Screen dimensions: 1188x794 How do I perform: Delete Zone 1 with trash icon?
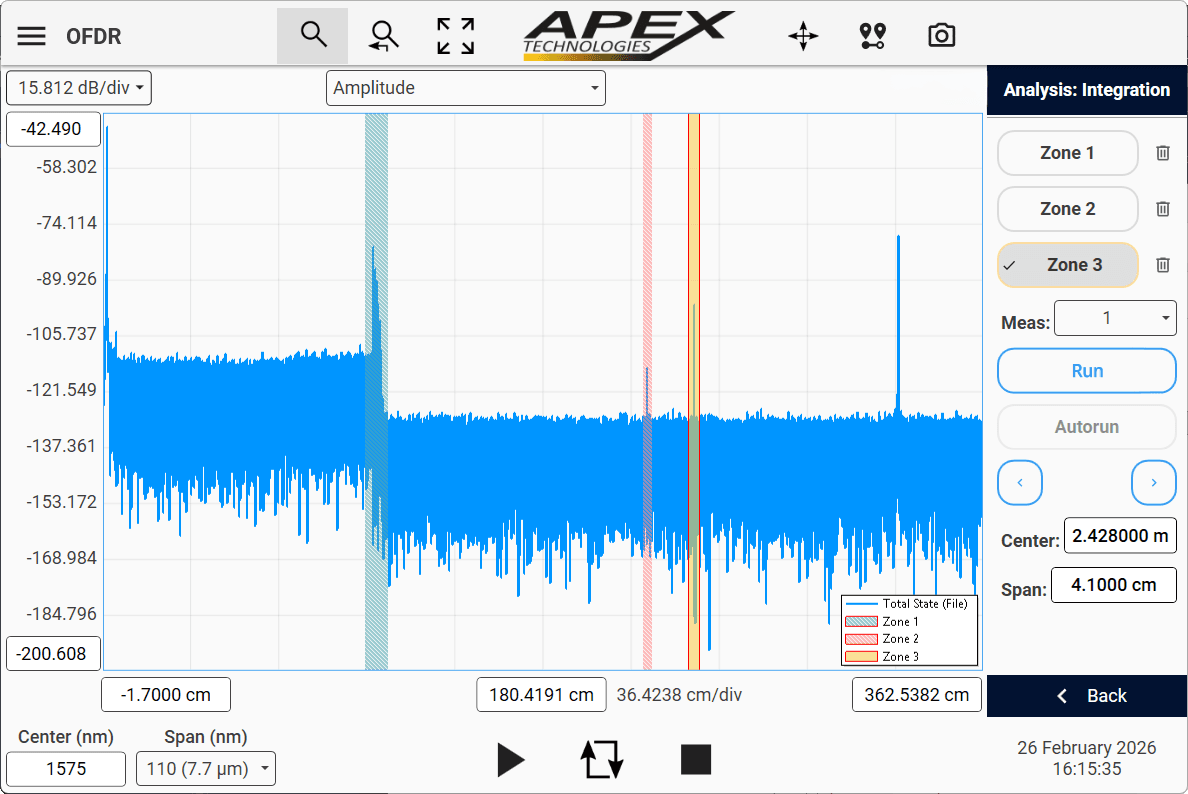(1162, 153)
